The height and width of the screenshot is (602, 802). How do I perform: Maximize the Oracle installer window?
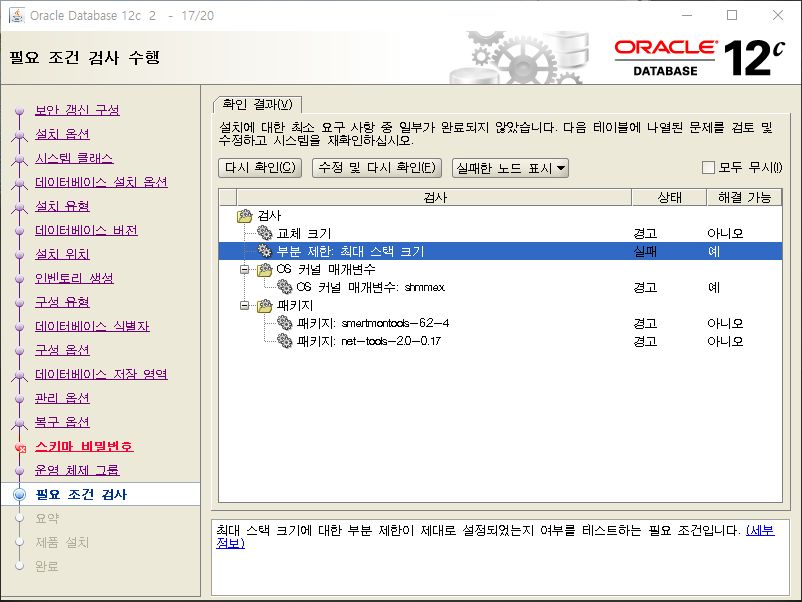[732, 15]
